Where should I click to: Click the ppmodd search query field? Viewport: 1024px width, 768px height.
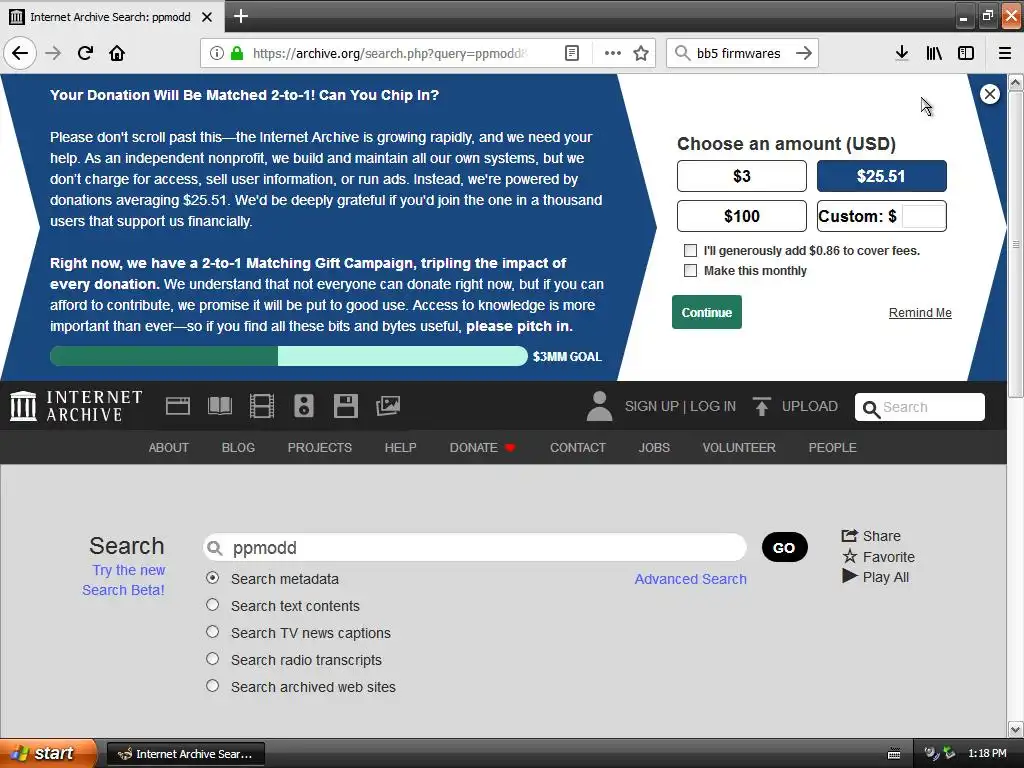(475, 547)
